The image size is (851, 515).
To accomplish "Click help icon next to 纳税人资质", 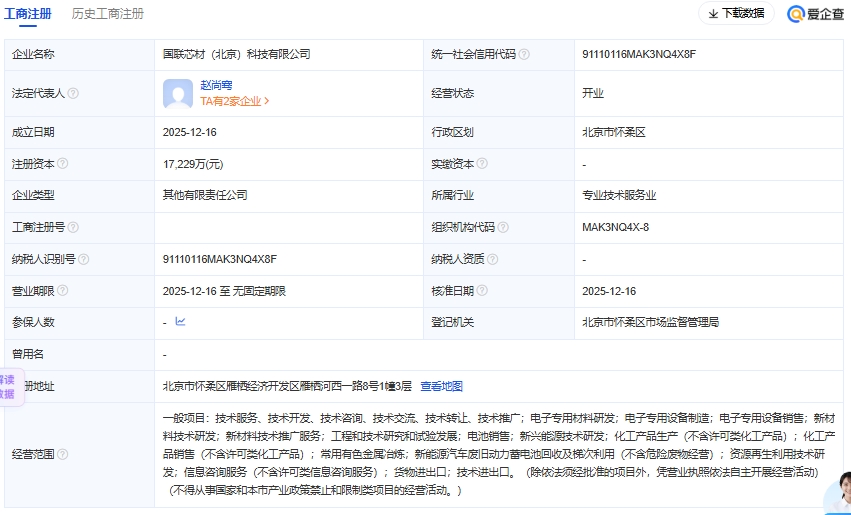I will (493, 259).
